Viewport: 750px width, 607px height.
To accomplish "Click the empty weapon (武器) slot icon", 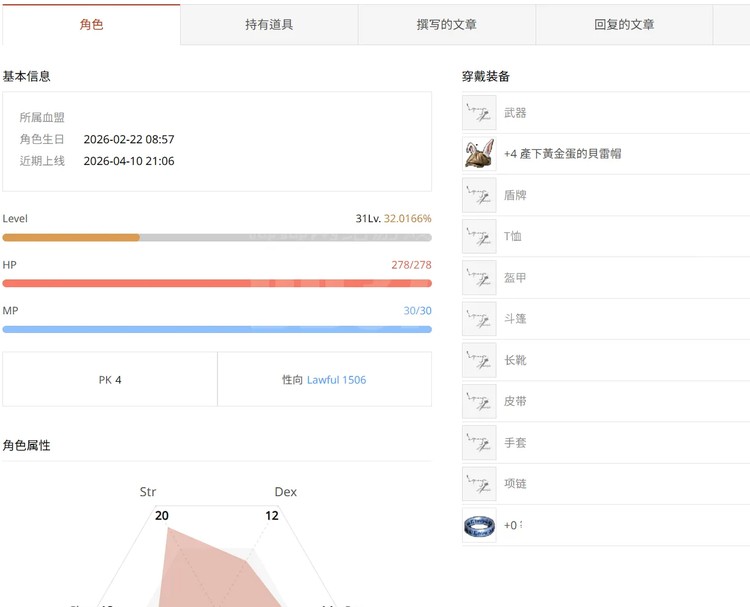I will (x=479, y=113).
